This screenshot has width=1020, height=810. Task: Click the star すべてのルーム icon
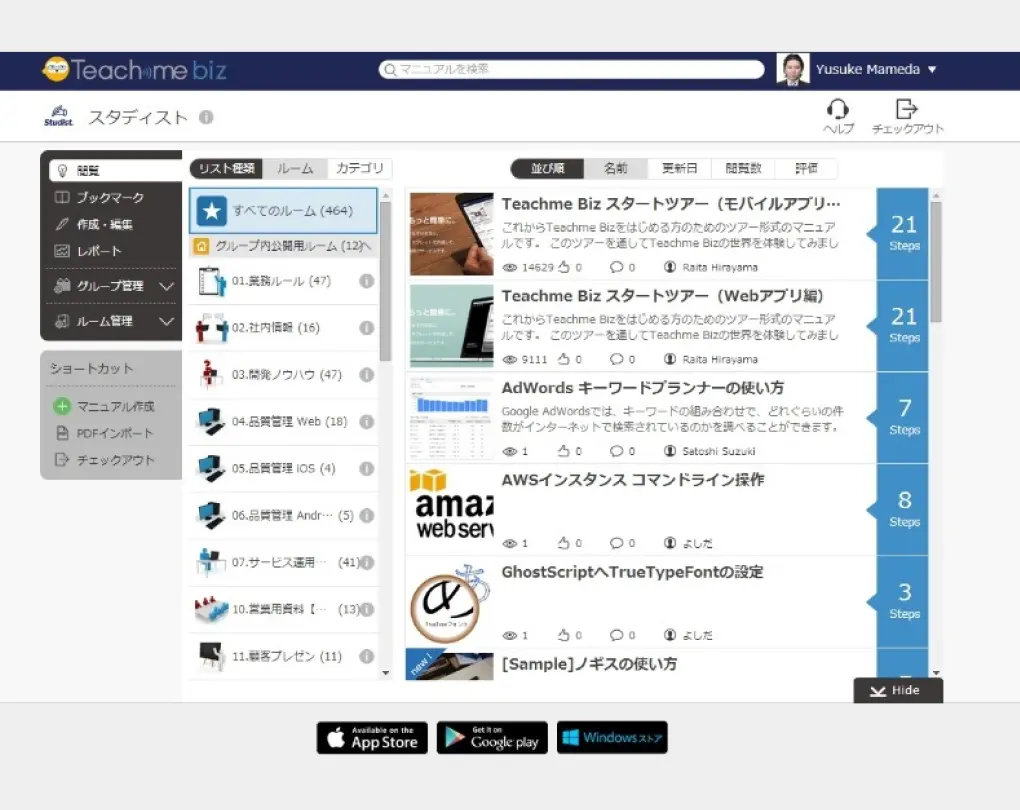(x=212, y=211)
